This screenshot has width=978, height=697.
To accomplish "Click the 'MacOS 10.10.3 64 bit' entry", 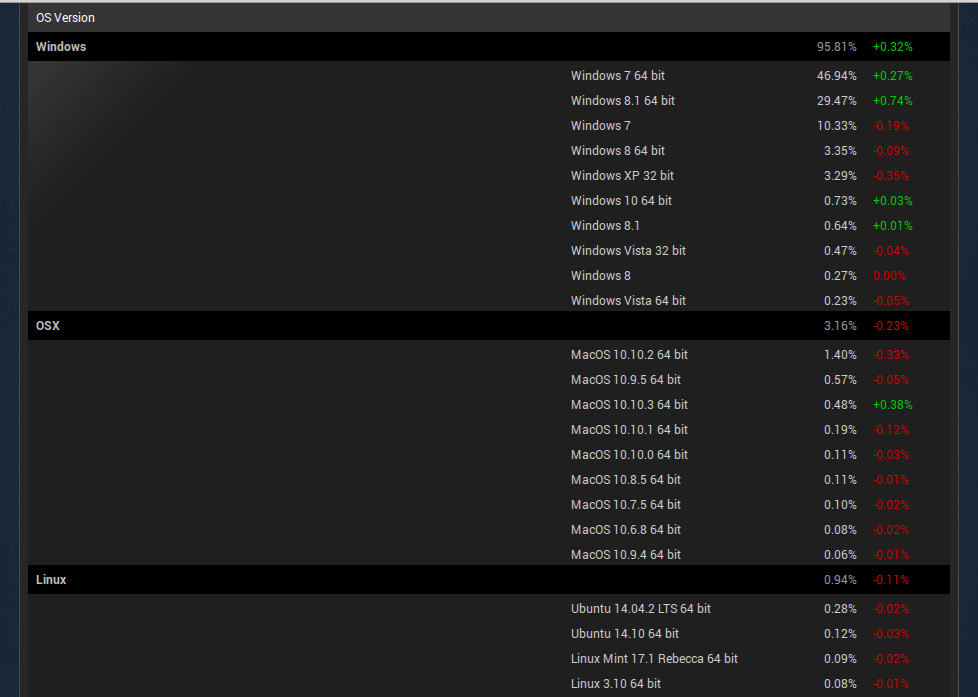I will [629, 404].
